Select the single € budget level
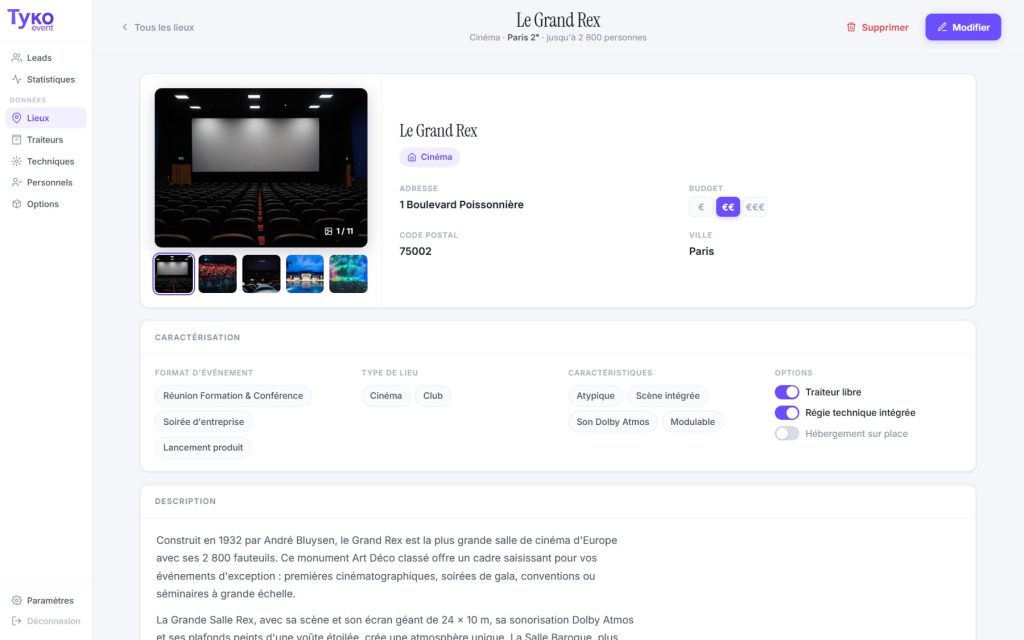 click(701, 207)
